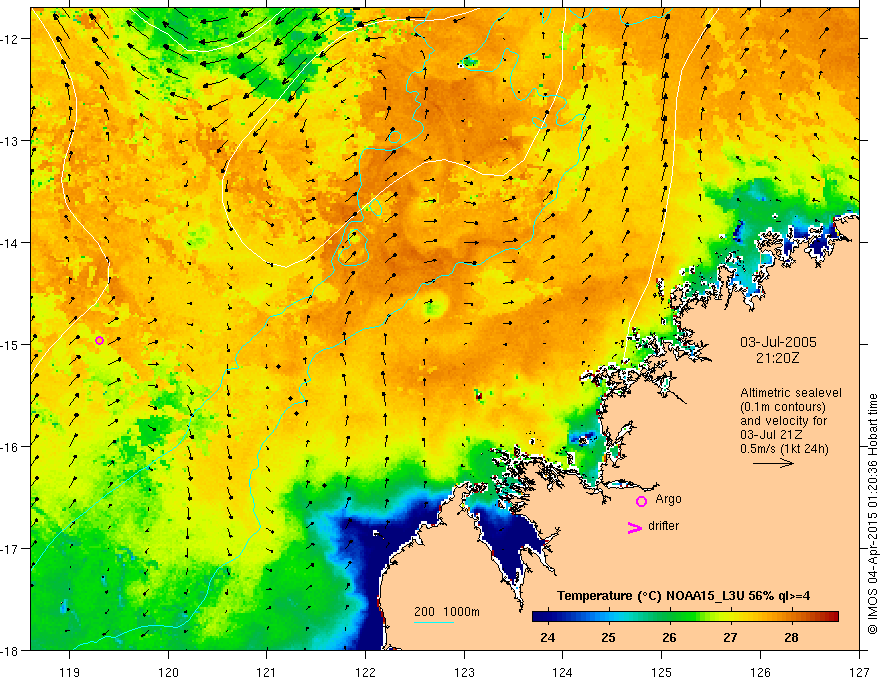Click the longitude axis label 120
The width and height of the screenshot is (880, 680).
[x=168, y=672]
